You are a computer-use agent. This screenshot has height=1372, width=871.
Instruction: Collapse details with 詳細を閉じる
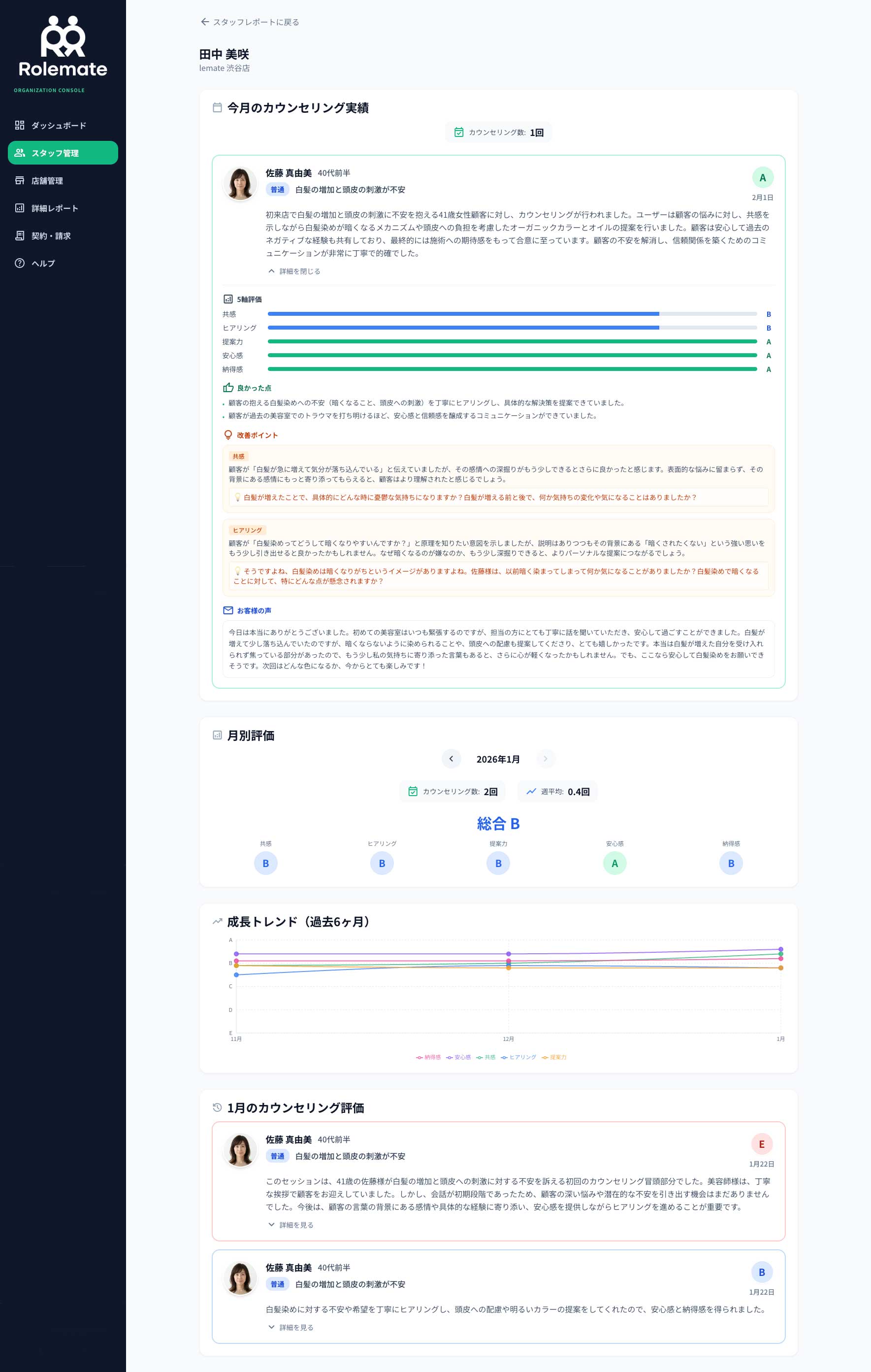294,271
